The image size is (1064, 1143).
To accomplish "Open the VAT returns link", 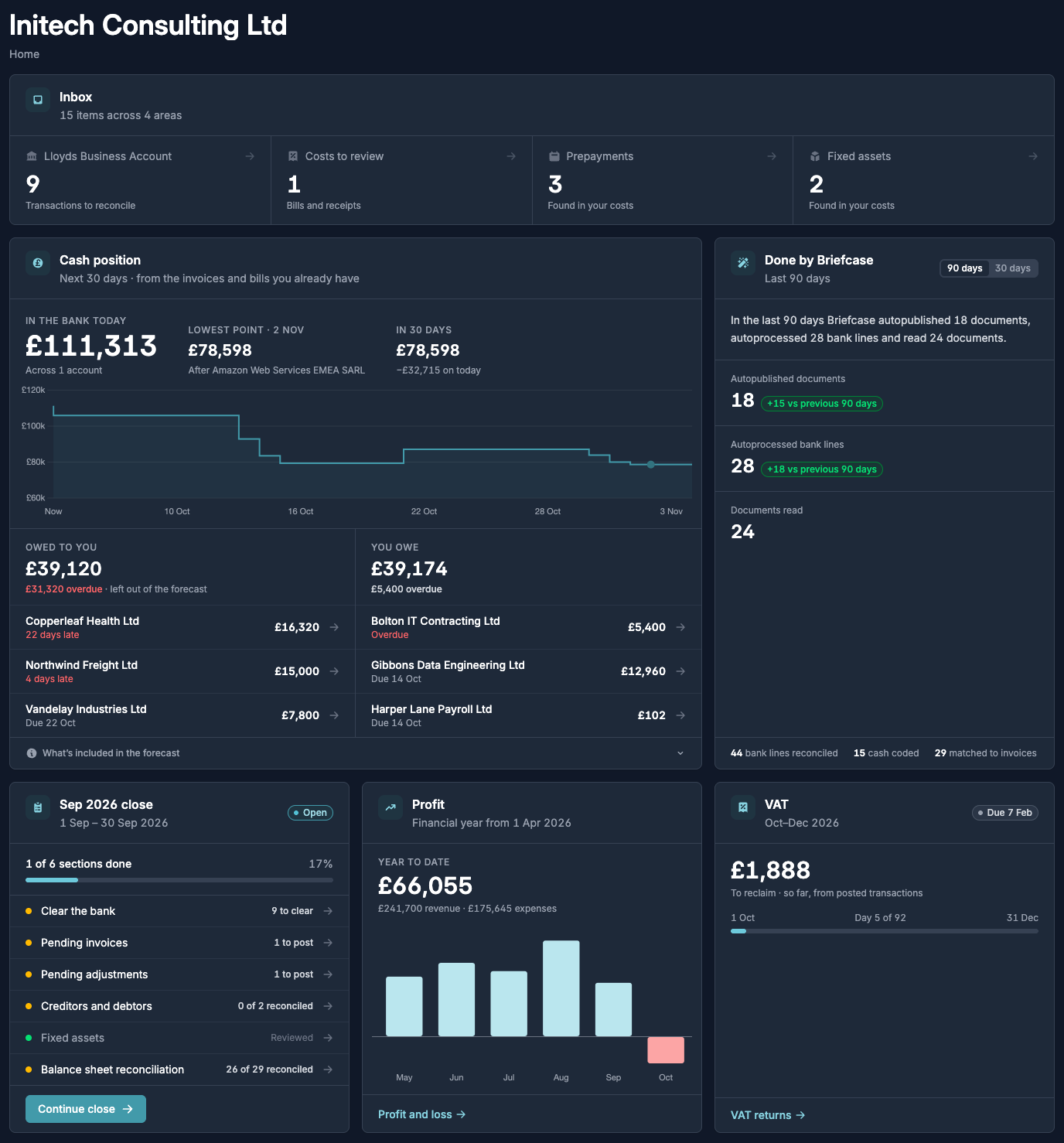I will [768, 1115].
